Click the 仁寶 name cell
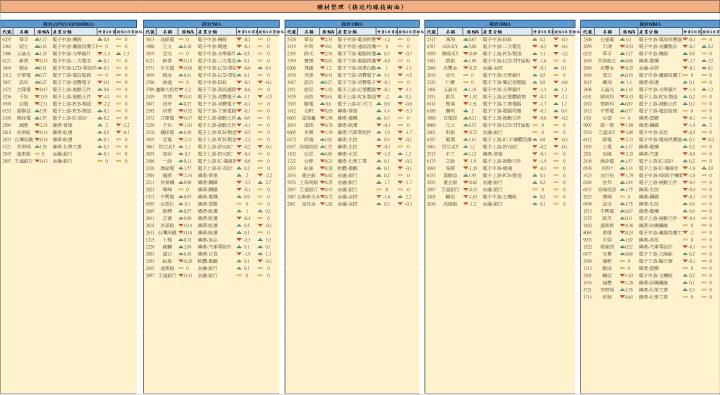This screenshot has height=395, width=720. [x=450, y=82]
